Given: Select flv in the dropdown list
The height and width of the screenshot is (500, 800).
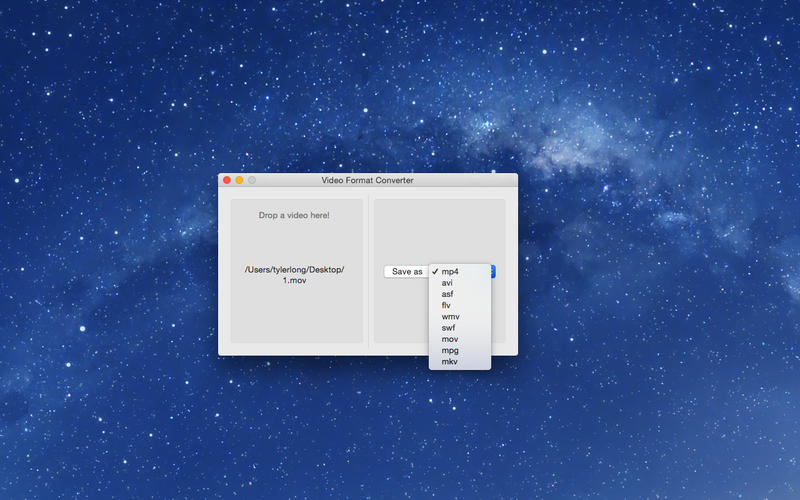Looking at the screenshot, I should [x=446, y=305].
